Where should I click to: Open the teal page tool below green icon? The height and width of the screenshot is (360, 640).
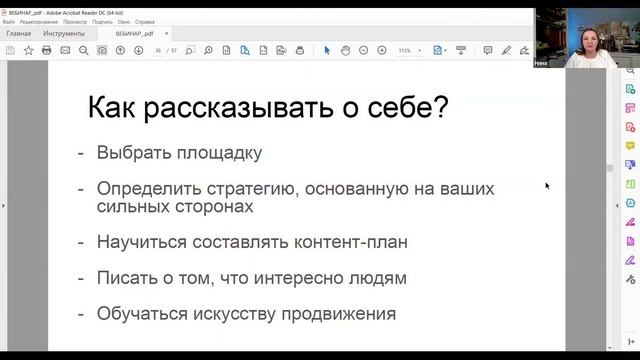[x=630, y=203]
